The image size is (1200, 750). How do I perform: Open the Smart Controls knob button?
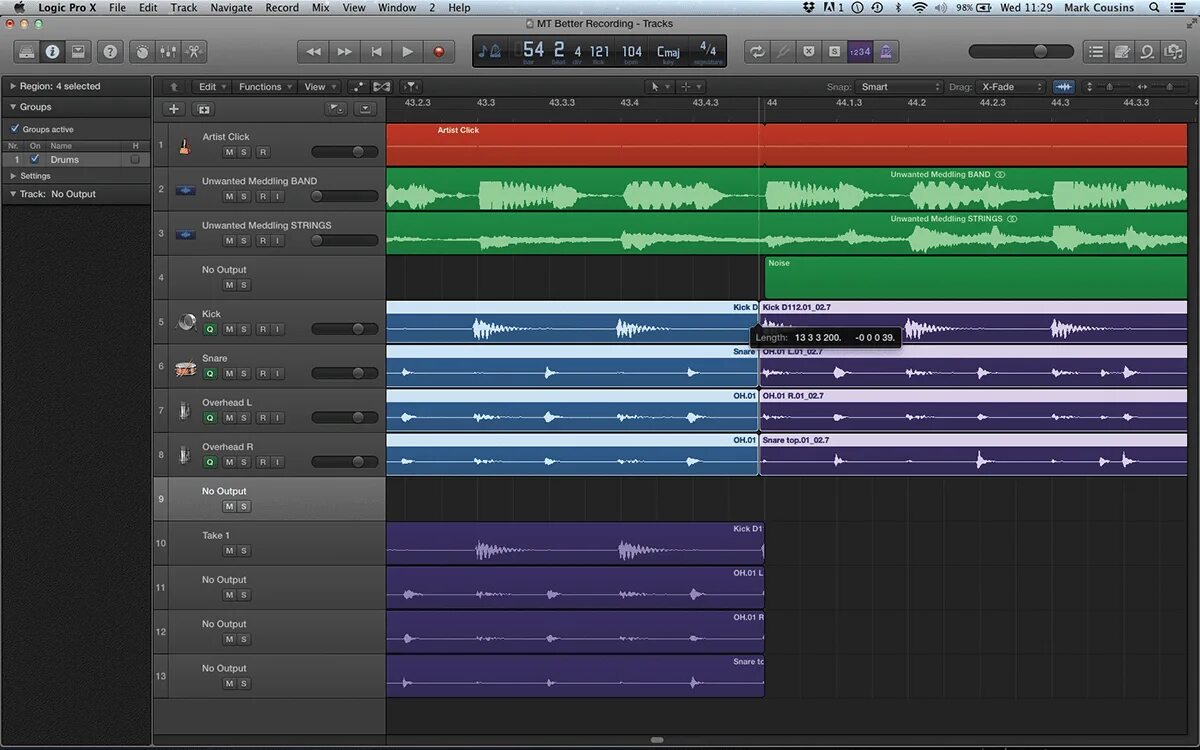[142, 51]
